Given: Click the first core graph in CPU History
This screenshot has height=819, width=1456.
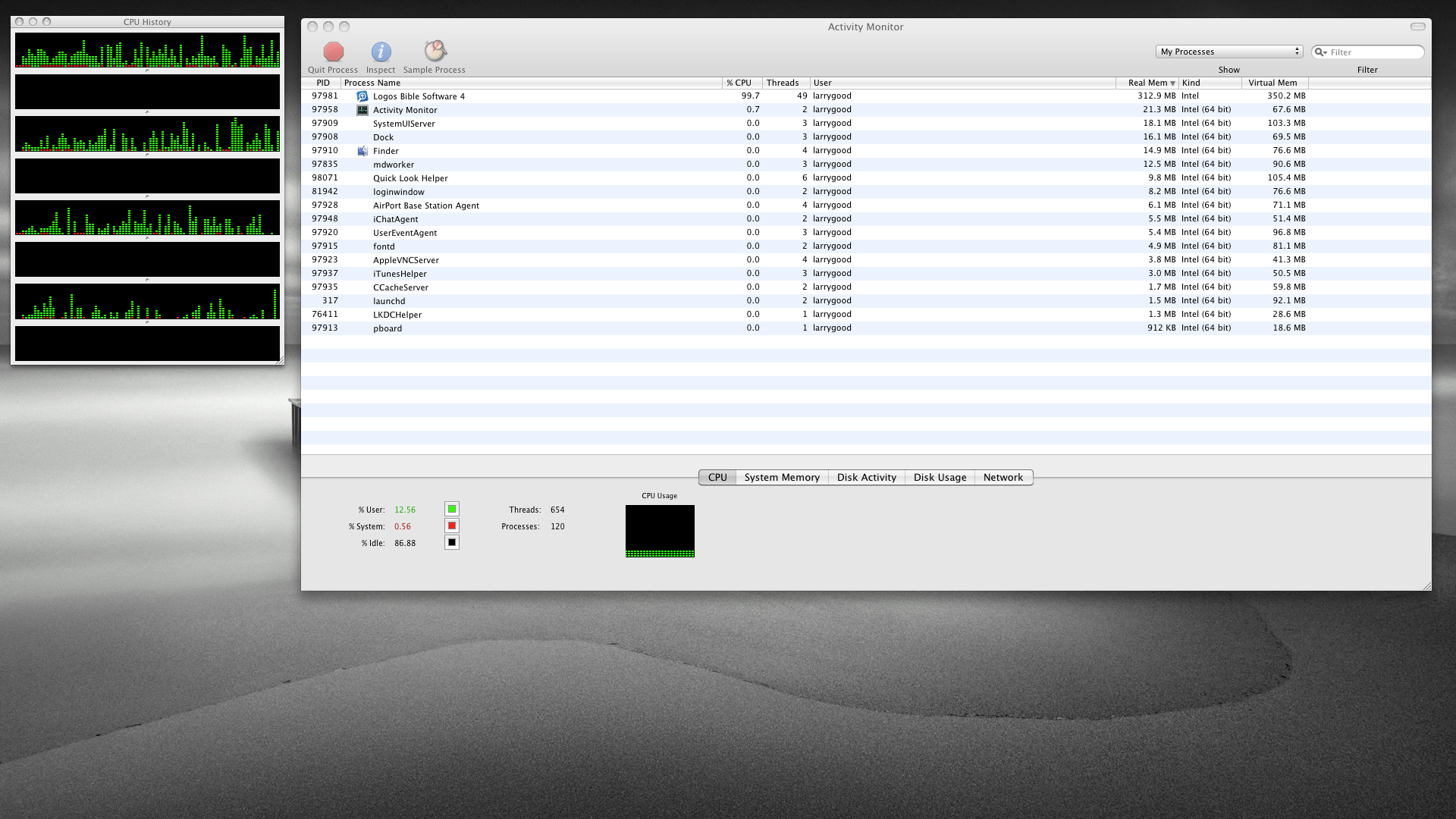Looking at the screenshot, I should [147, 50].
